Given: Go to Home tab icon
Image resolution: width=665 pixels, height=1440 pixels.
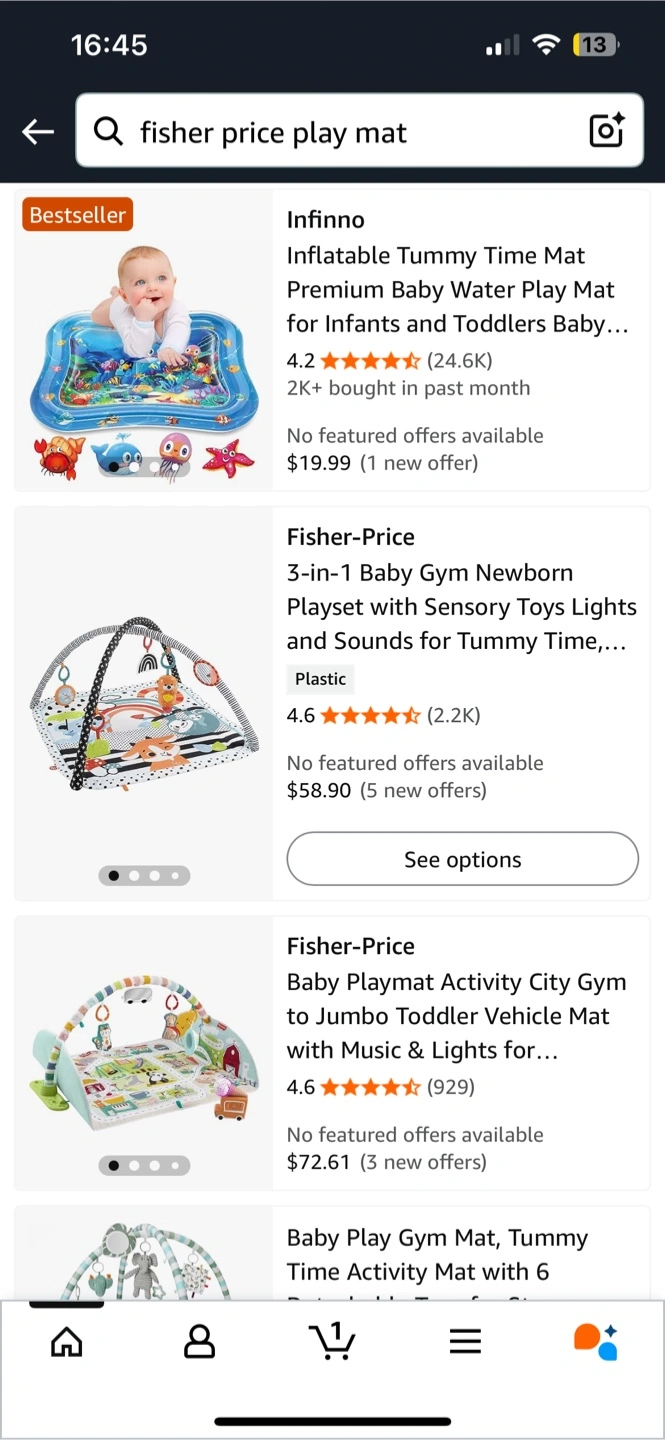Looking at the screenshot, I should click(67, 1342).
